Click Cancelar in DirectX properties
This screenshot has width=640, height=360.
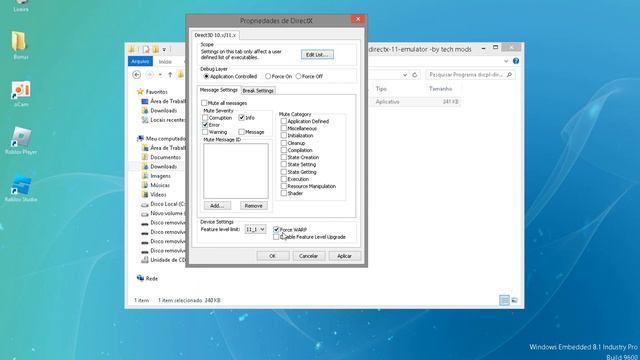click(x=309, y=256)
